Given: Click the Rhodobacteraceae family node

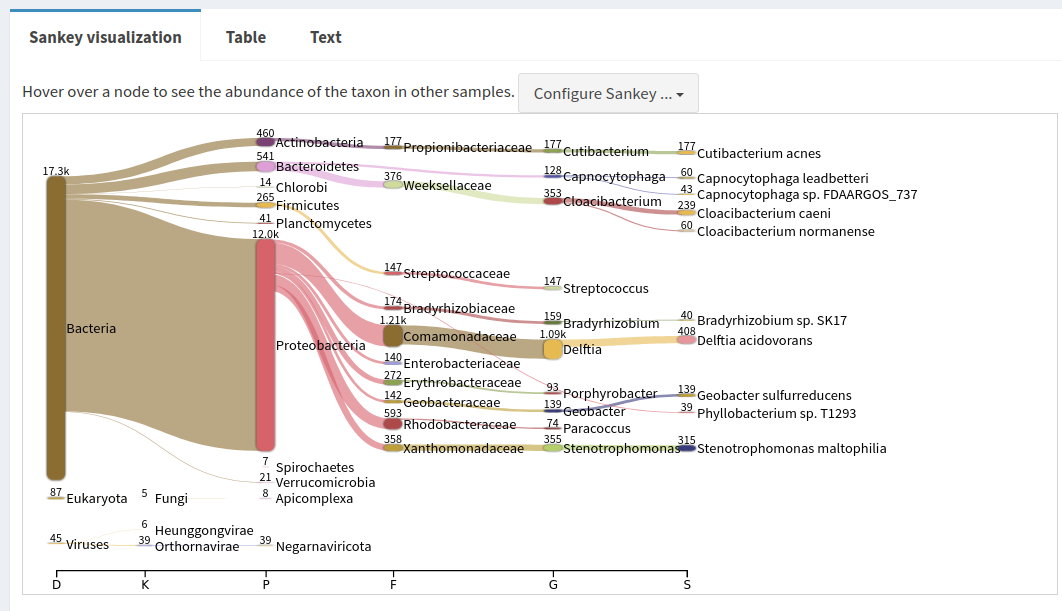Looking at the screenshot, I should [393, 424].
